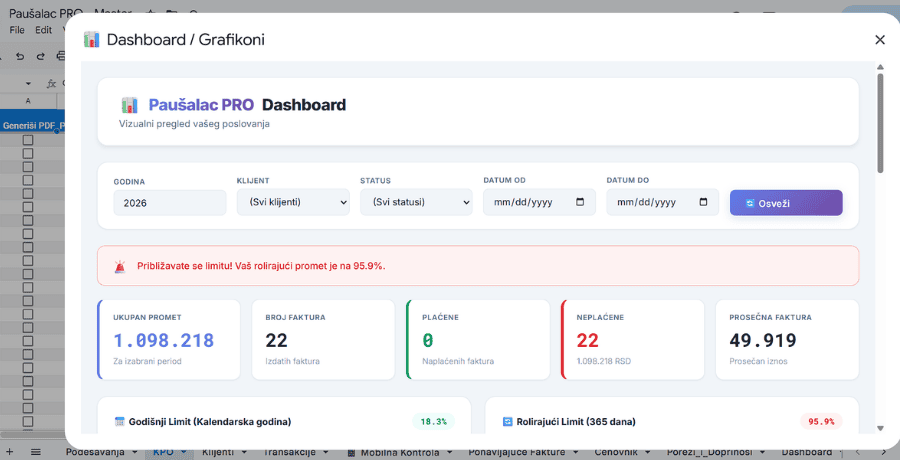Click Undo in the Sheets toolbar
The height and width of the screenshot is (460, 900).
coord(20,56)
